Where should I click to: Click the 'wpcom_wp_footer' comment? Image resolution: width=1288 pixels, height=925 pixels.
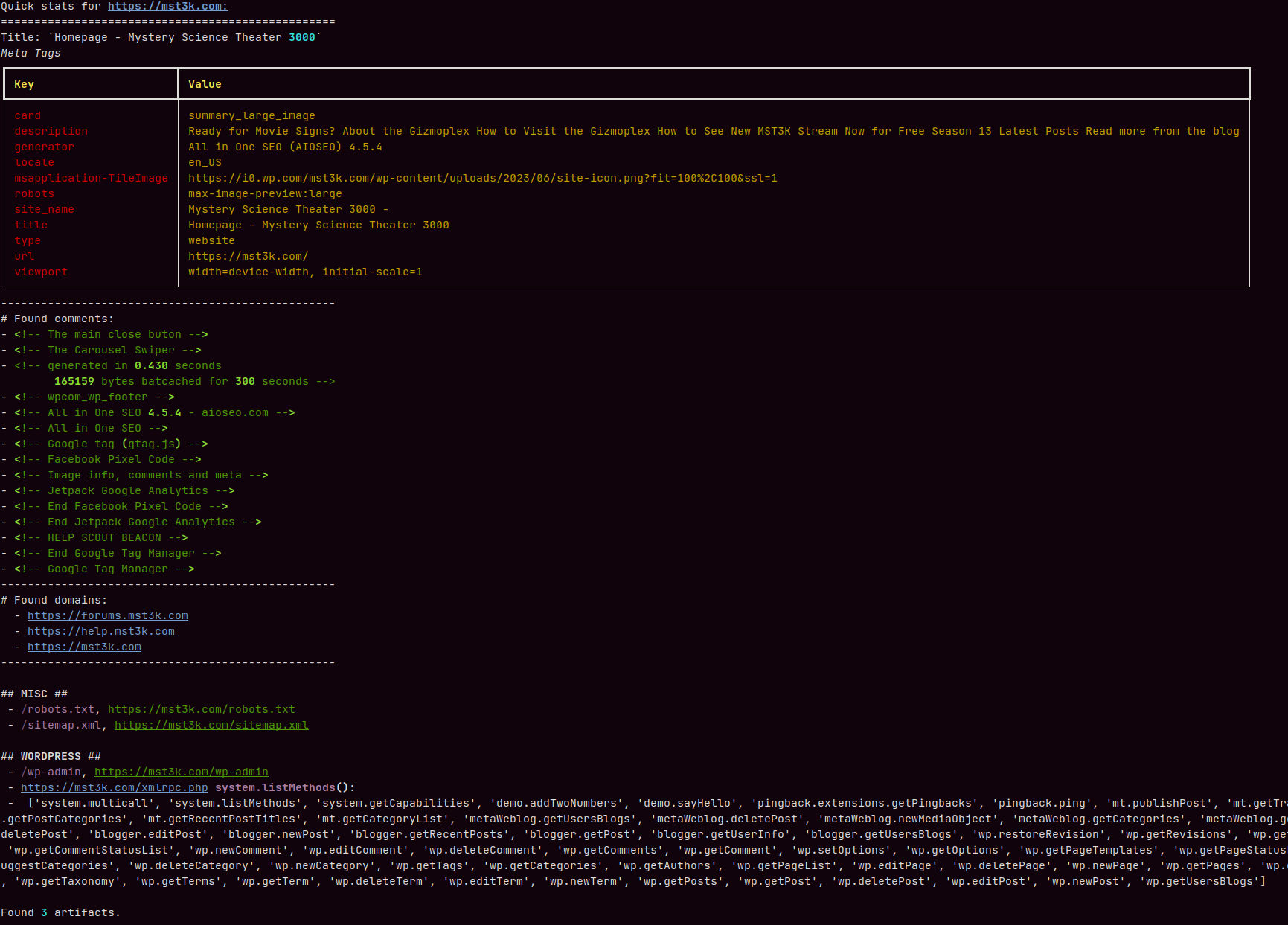pos(94,397)
